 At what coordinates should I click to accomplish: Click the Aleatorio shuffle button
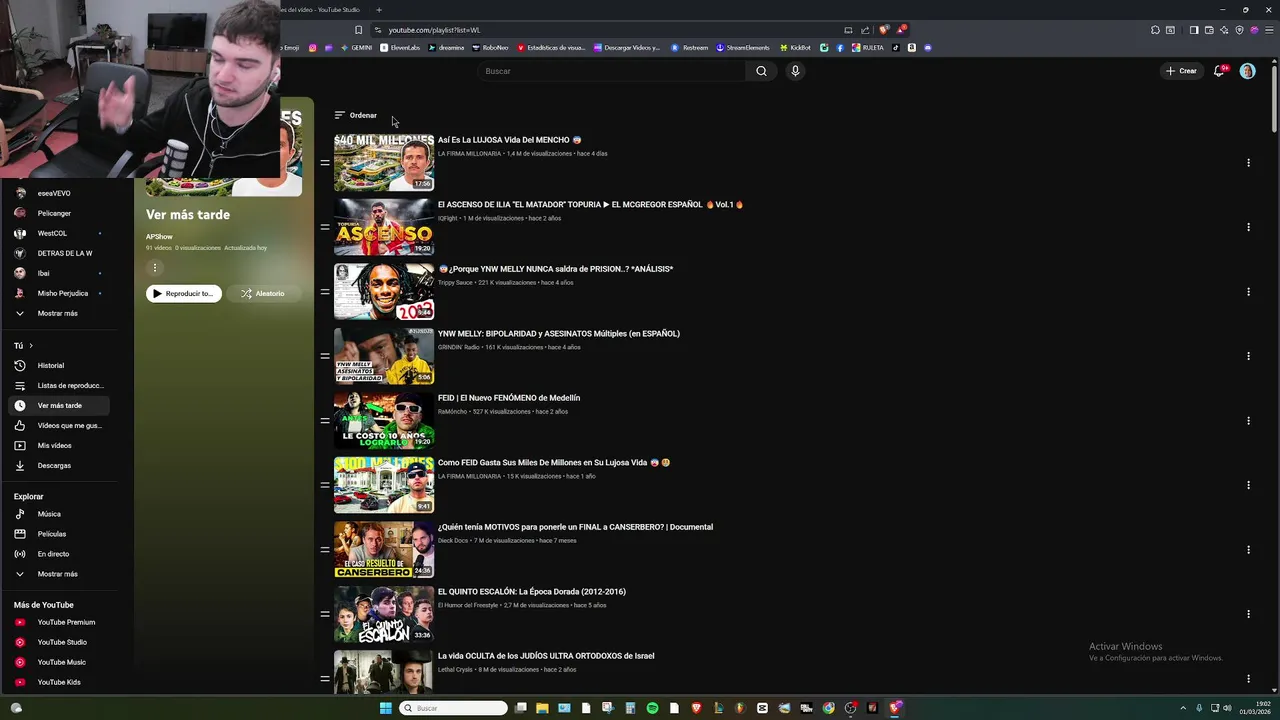[263, 294]
